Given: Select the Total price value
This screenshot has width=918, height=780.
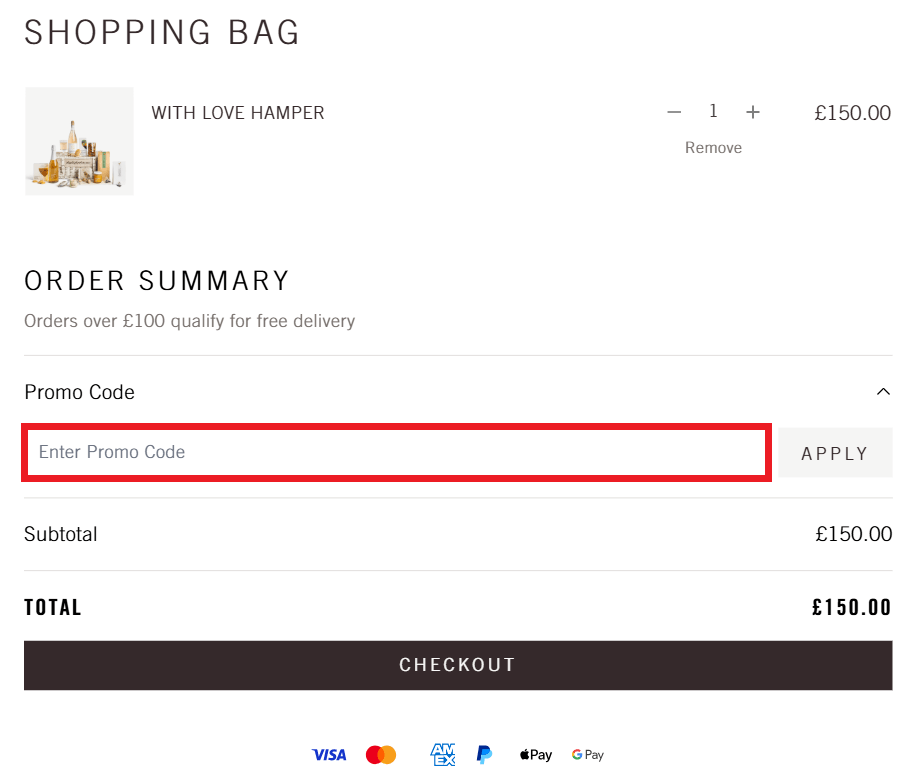Looking at the screenshot, I should [x=851, y=607].
